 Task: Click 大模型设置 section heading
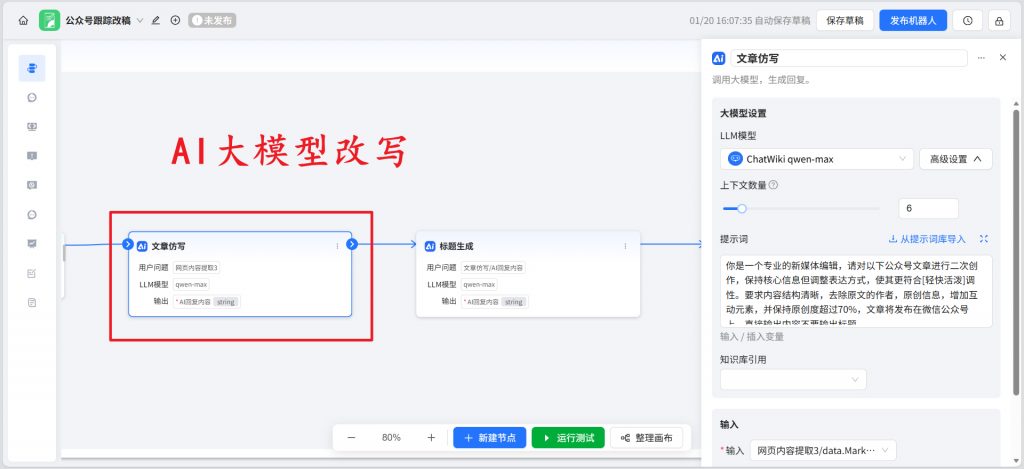coord(743,113)
